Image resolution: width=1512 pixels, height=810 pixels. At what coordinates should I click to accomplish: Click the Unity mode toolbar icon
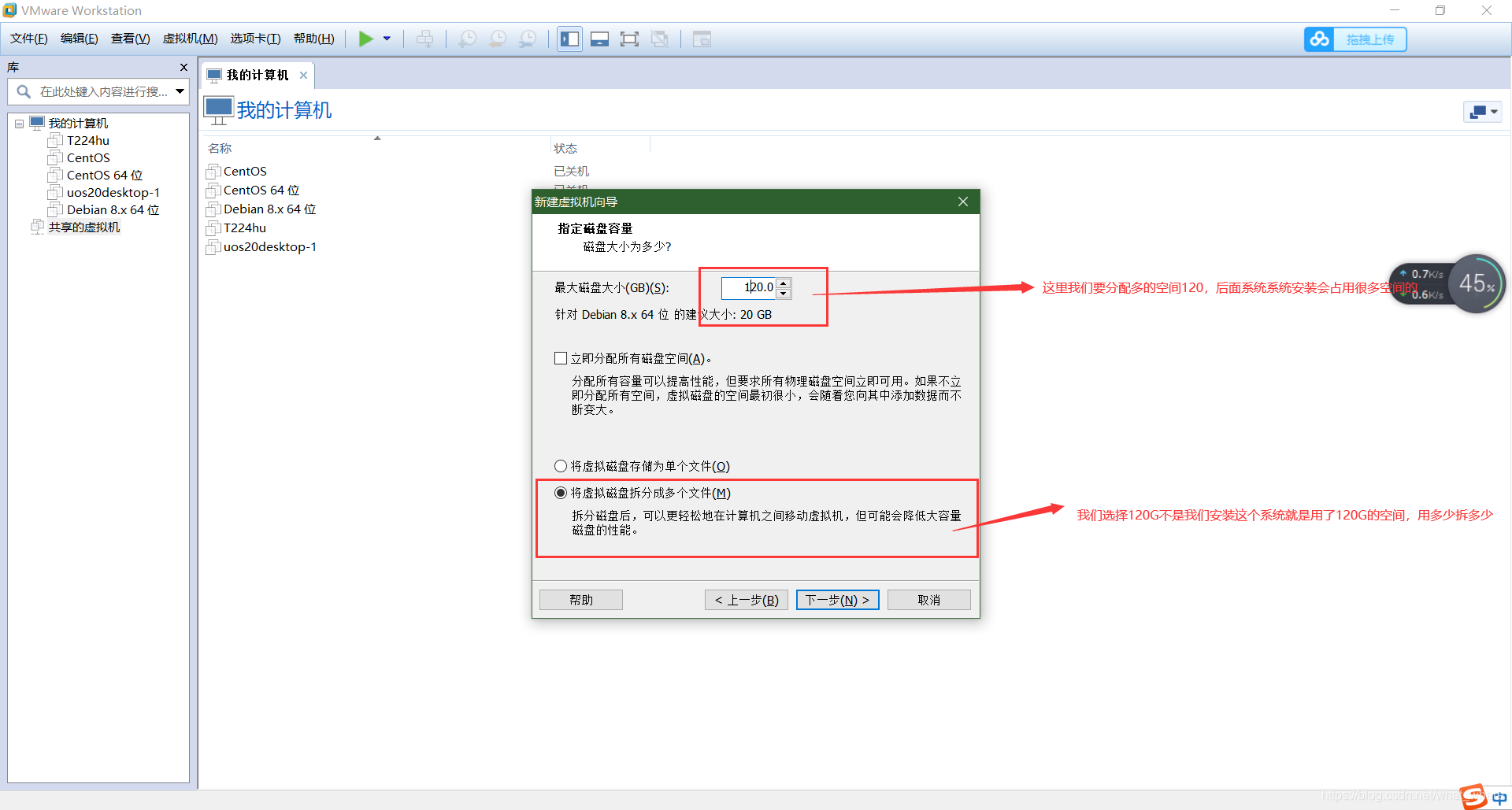point(660,39)
